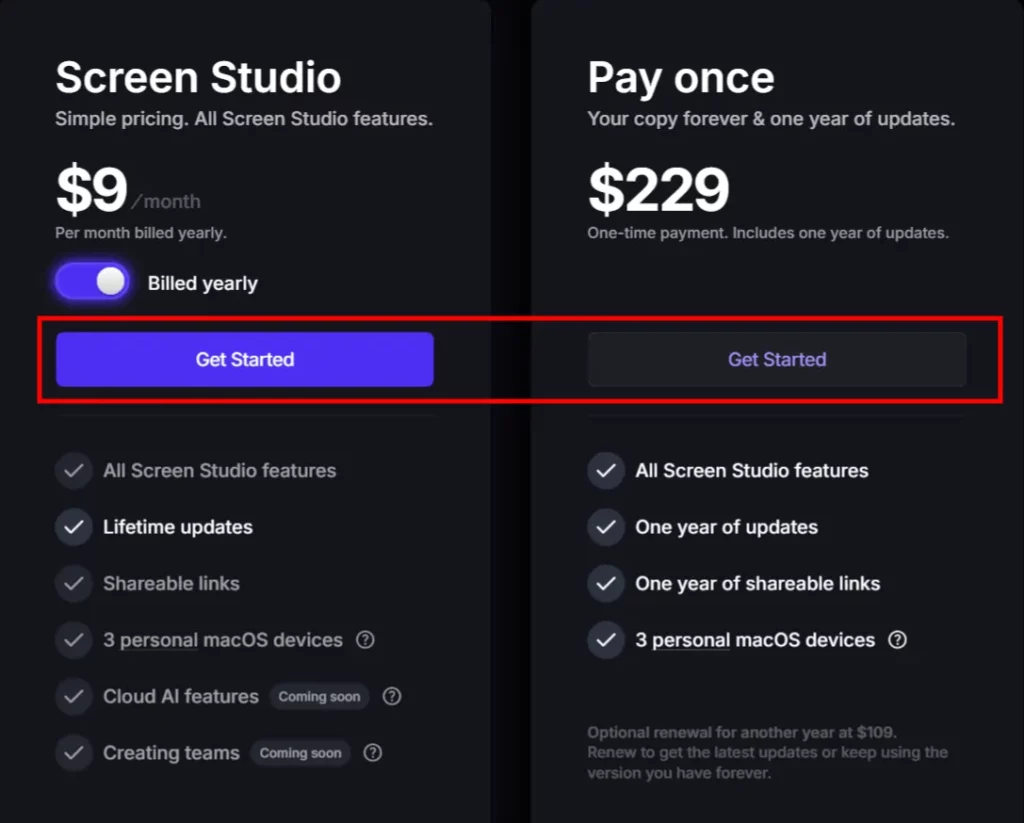This screenshot has width=1024, height=823.
Task: Check All Screen Studio features in left plan
Action: (x=74, y=470)
